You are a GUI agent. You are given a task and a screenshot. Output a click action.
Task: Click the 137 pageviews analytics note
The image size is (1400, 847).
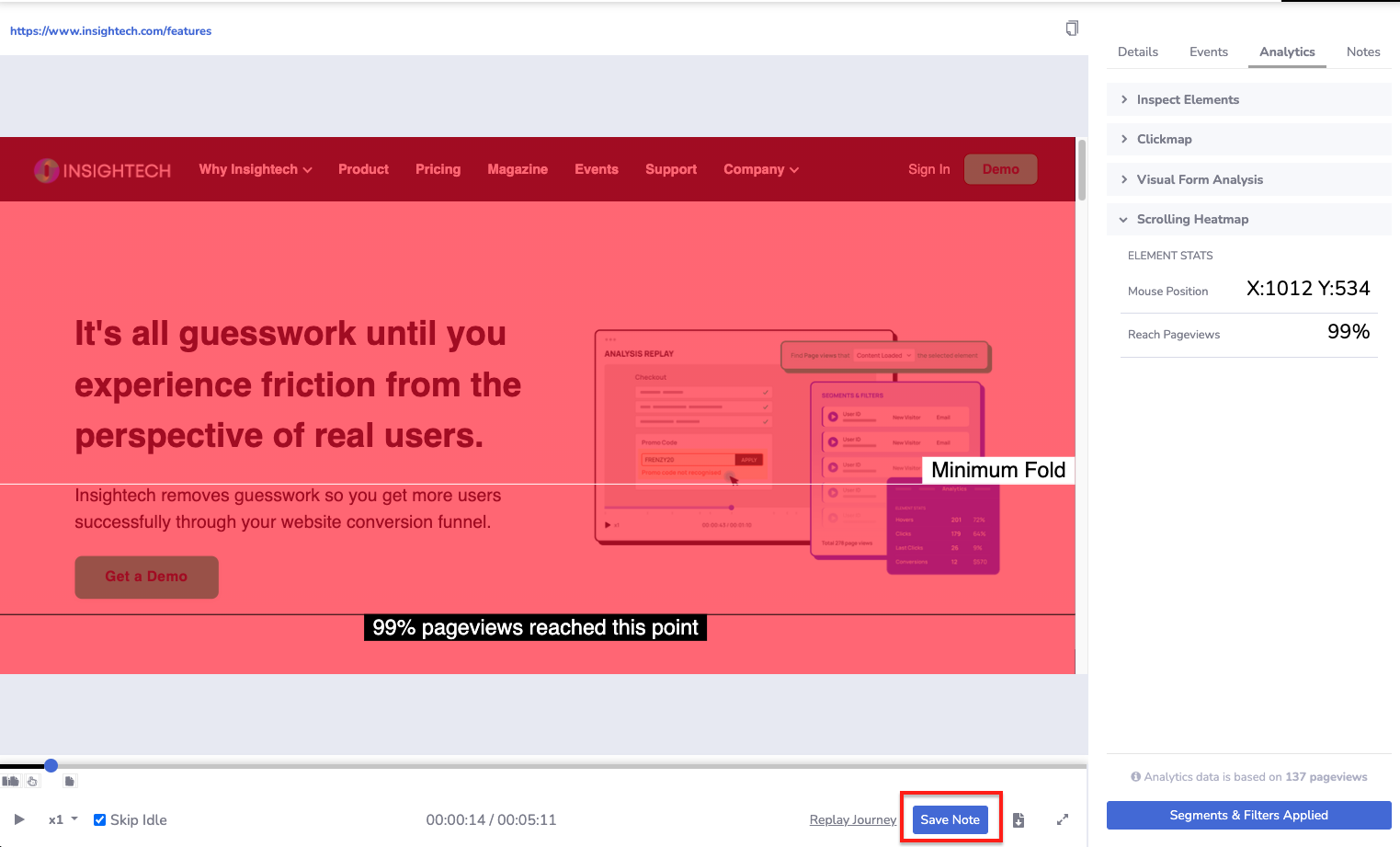click(x=1248, y=777)
